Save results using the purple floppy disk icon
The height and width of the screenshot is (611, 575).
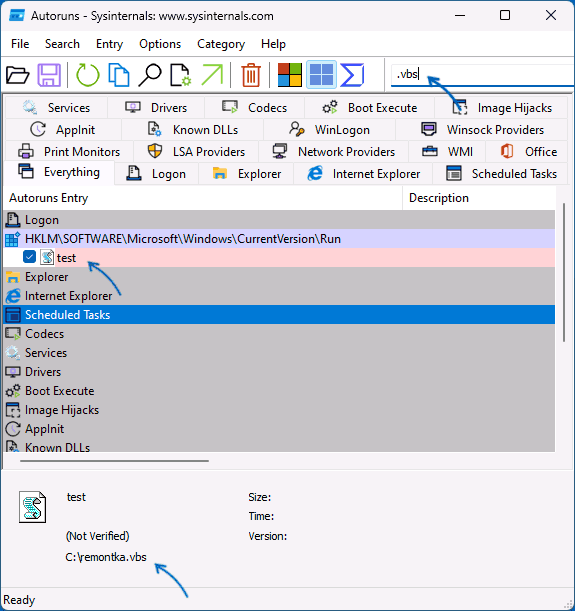click(x=49, y=74)
